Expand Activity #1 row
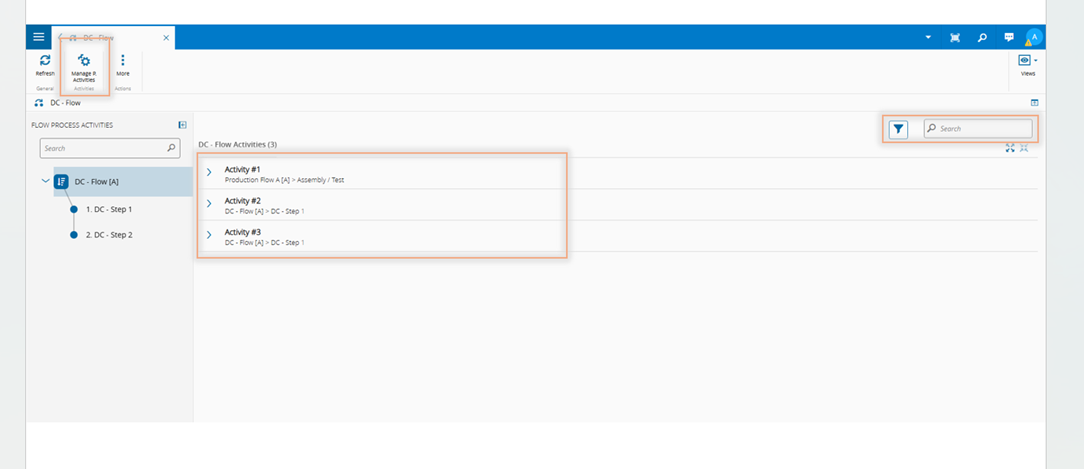Viewport: 1084px width, 469px height. click(x=209, y=173)
